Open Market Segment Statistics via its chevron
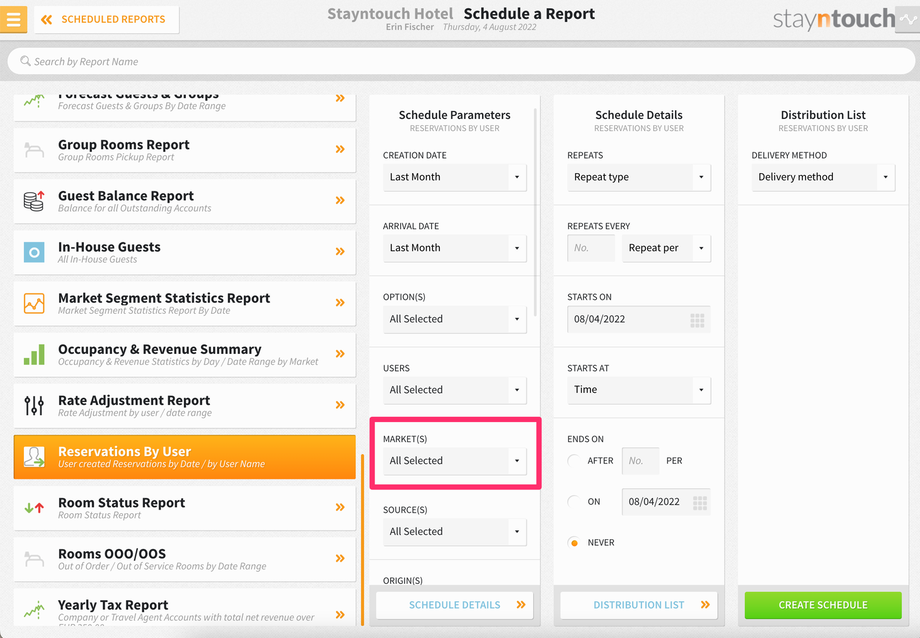 [340, 302]
